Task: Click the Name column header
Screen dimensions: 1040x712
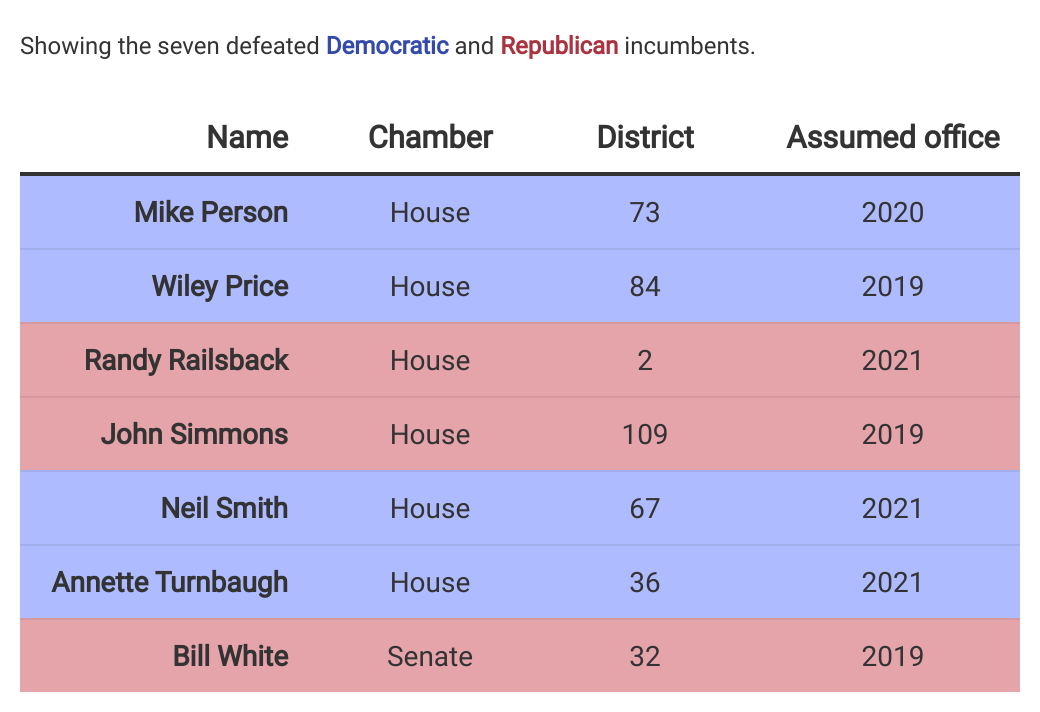Action: [247, 137]
